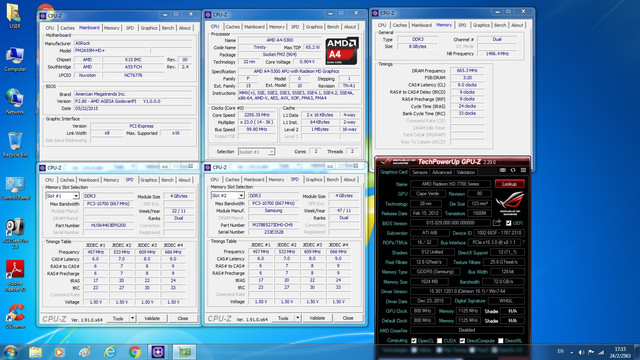
Task: Switch to GPU-Z taskbar button
Action: coord(184,352)
